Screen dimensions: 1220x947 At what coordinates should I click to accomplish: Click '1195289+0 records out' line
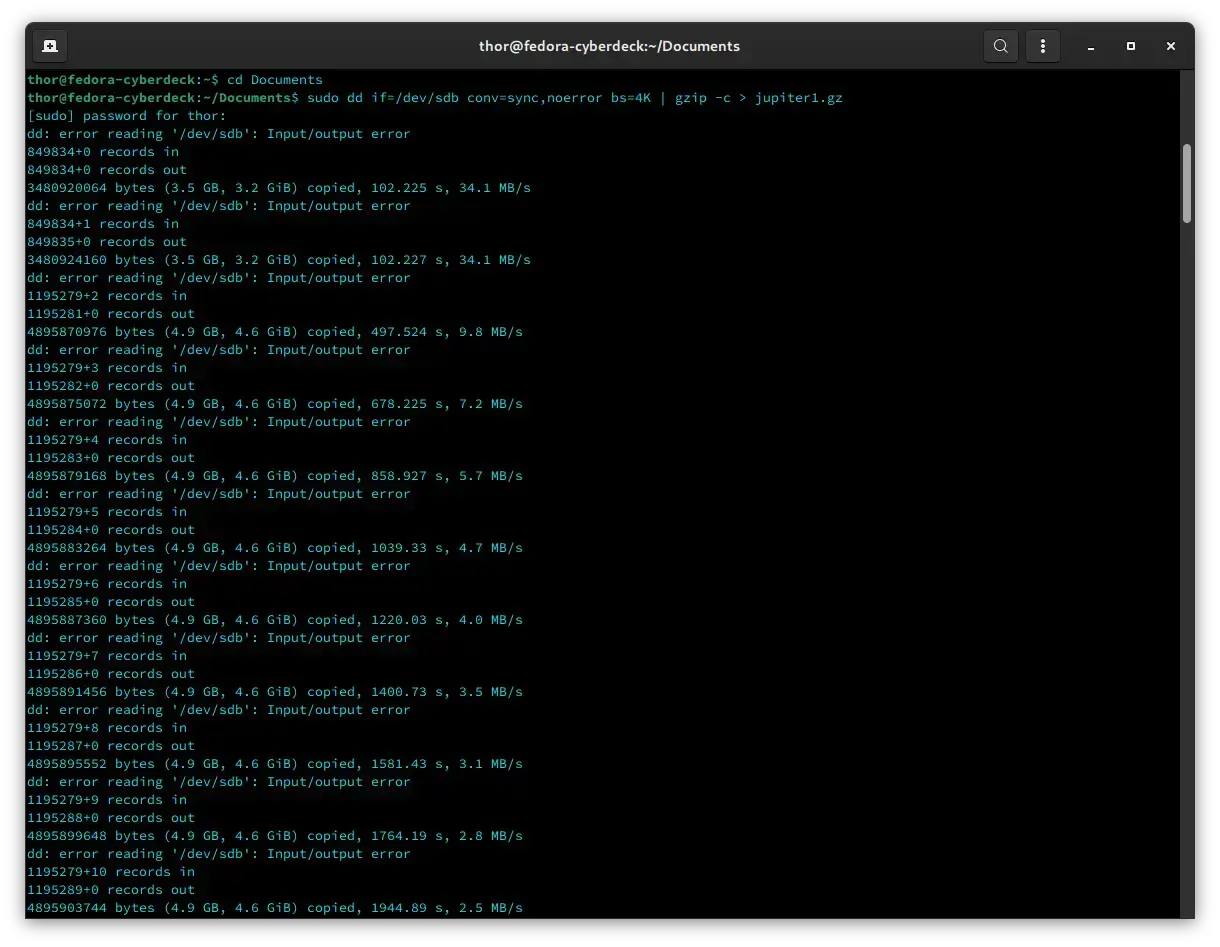111,889
